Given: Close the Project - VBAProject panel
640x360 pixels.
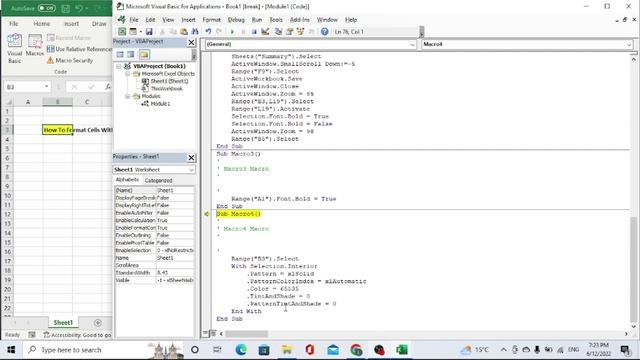Looking at the screenshot, I should click(191, 42).
